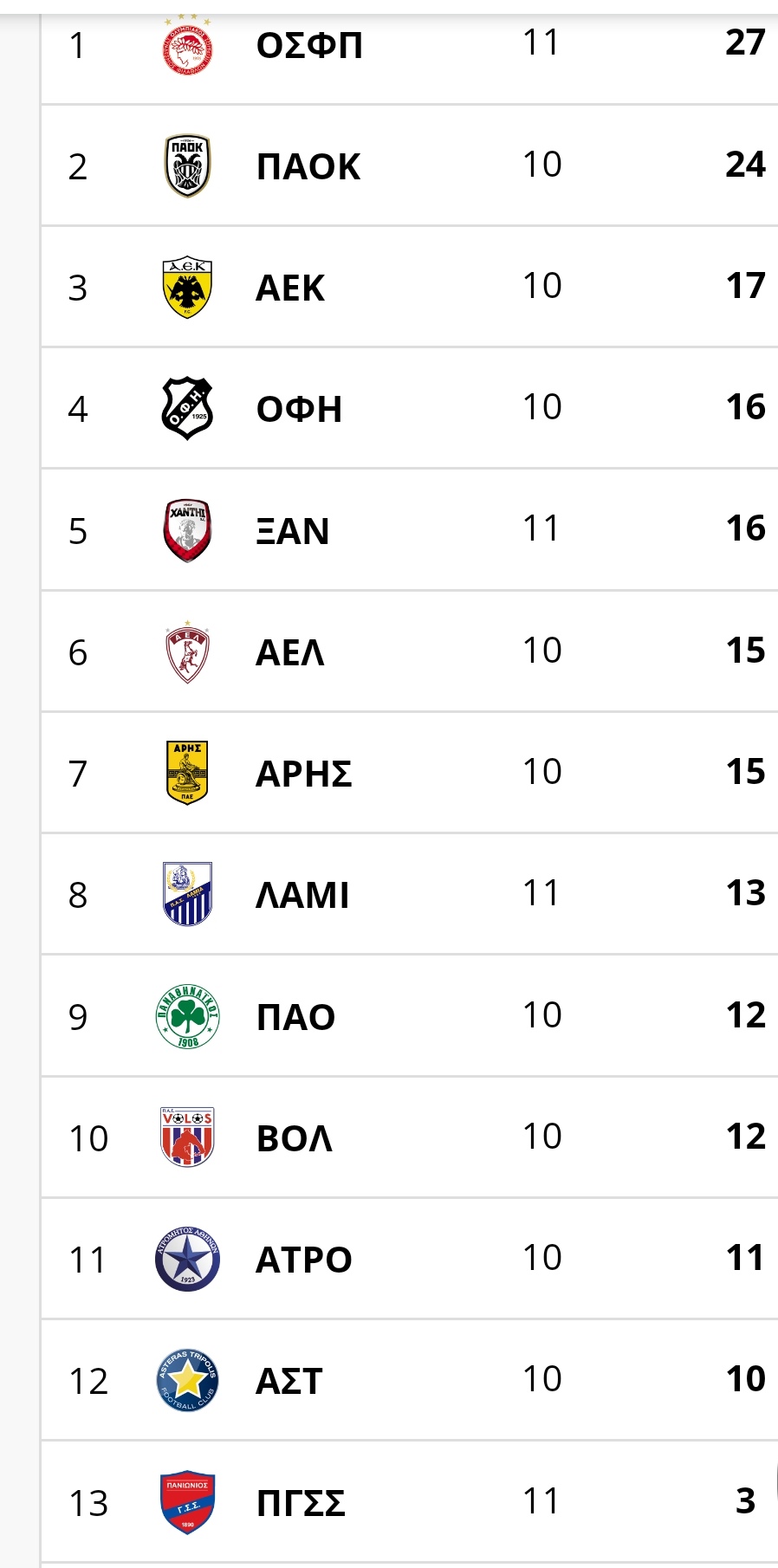Tap the Aris yellow crest
Screen dimensions: 778x1568
click(x=187, y=773)
